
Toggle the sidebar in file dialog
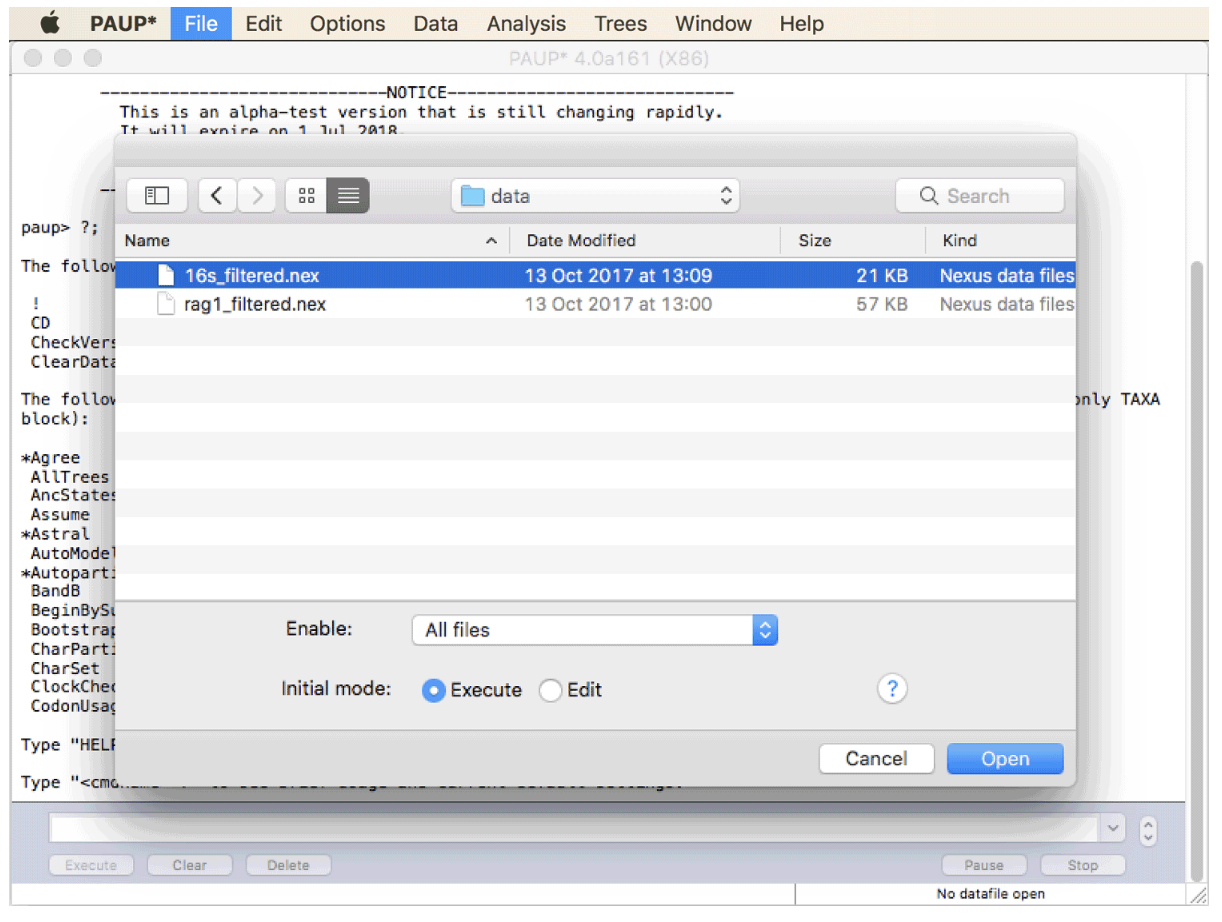157,196
